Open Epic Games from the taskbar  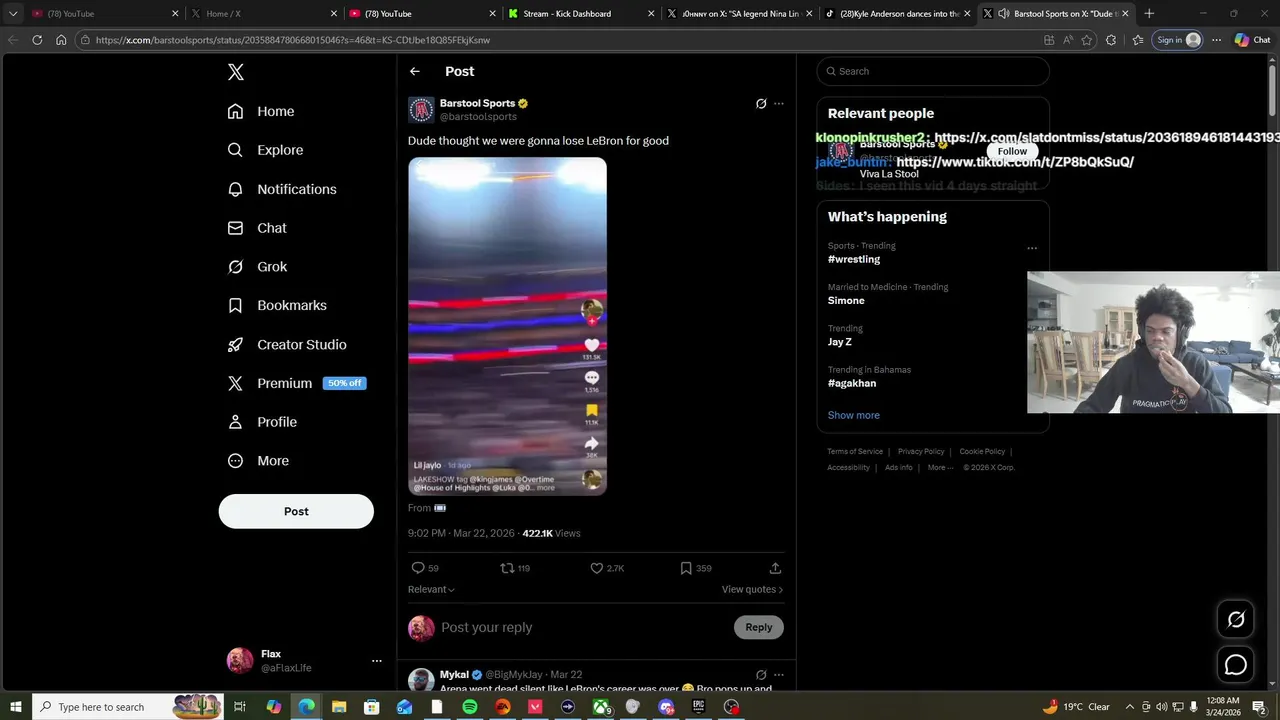coord(698,707)
